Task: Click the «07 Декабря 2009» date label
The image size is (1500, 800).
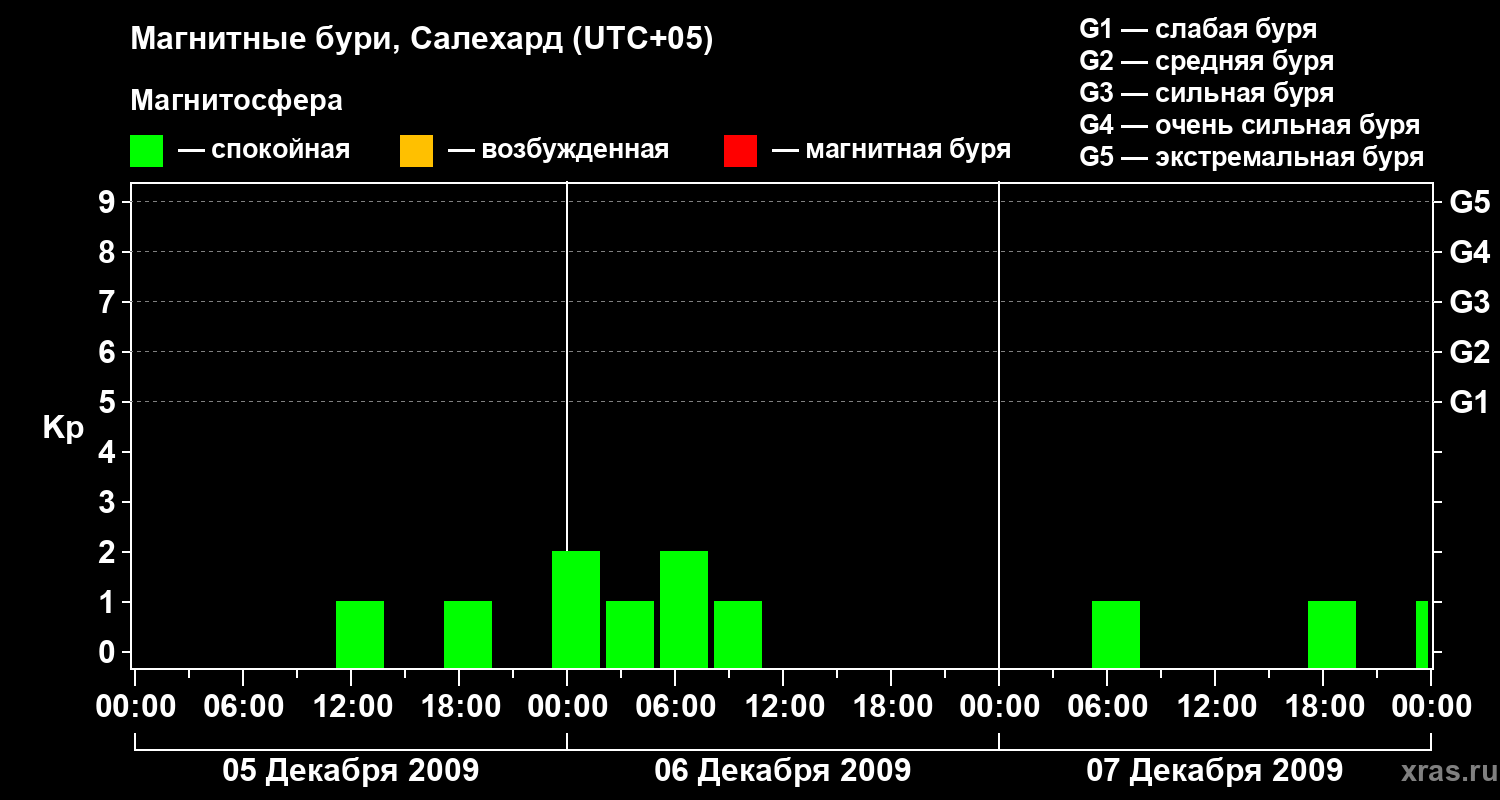Action: [x=1214, y=771]
